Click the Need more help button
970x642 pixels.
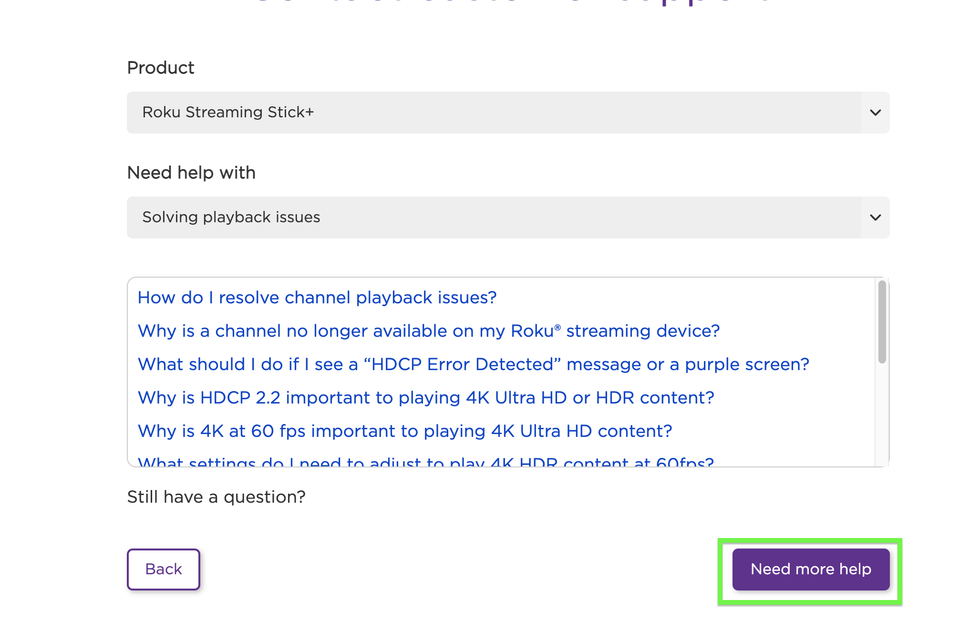(811, 569)
